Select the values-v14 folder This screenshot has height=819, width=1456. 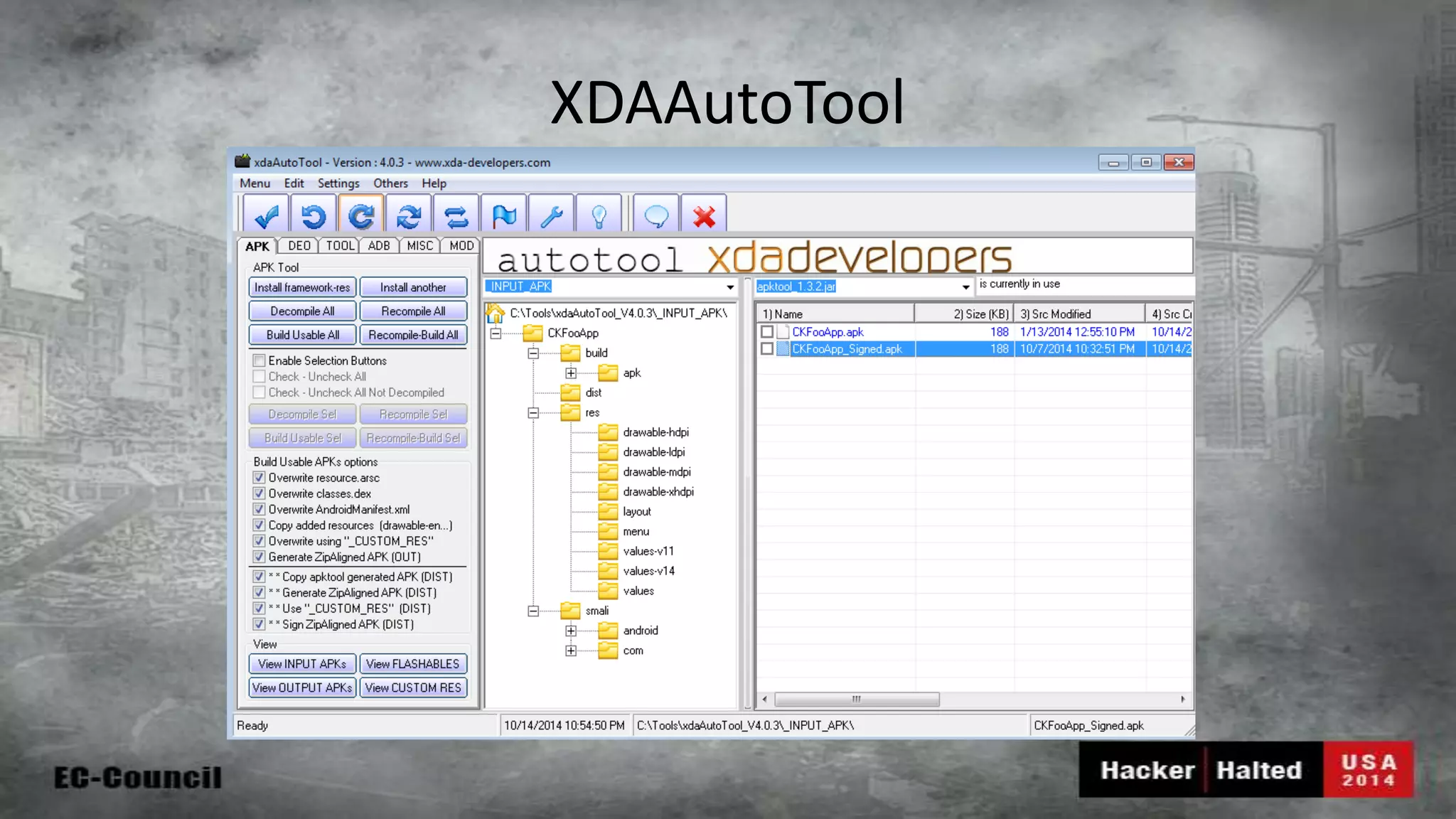coord(648,571)
